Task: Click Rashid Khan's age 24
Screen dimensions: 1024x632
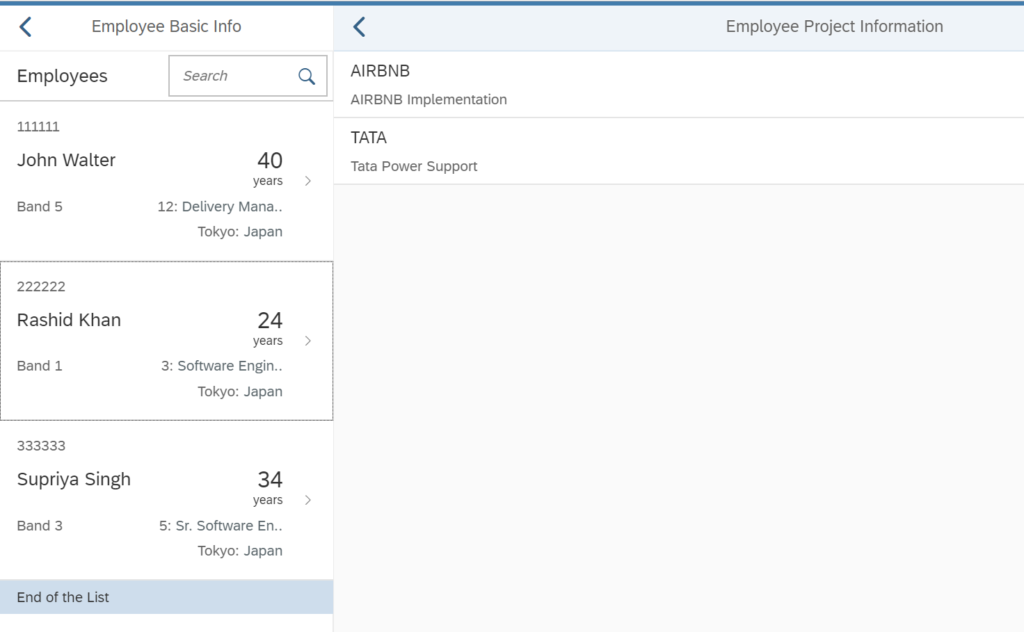Action: click(x=270, y=321)
